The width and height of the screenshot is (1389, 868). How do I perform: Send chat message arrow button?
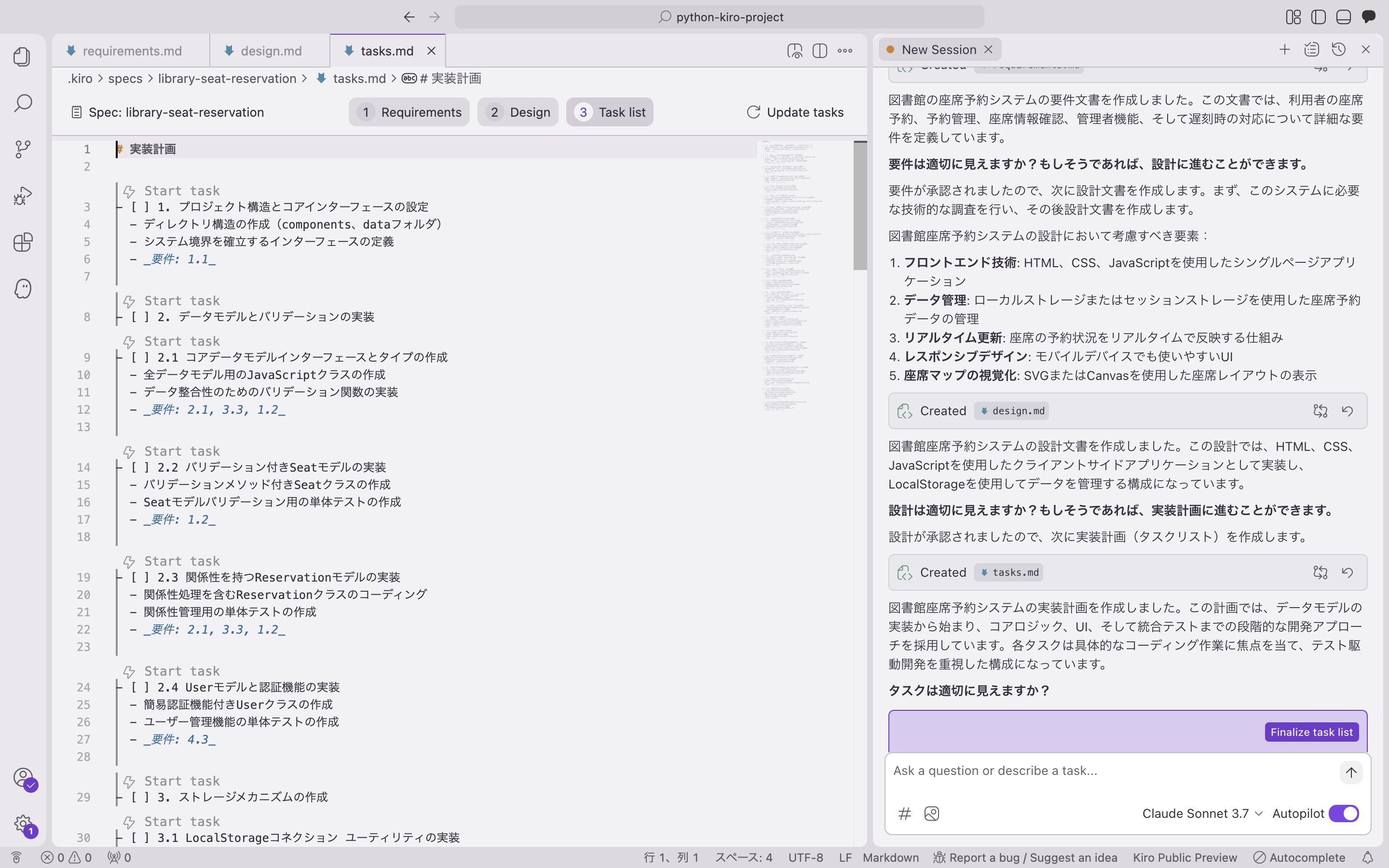(1351, 772)
